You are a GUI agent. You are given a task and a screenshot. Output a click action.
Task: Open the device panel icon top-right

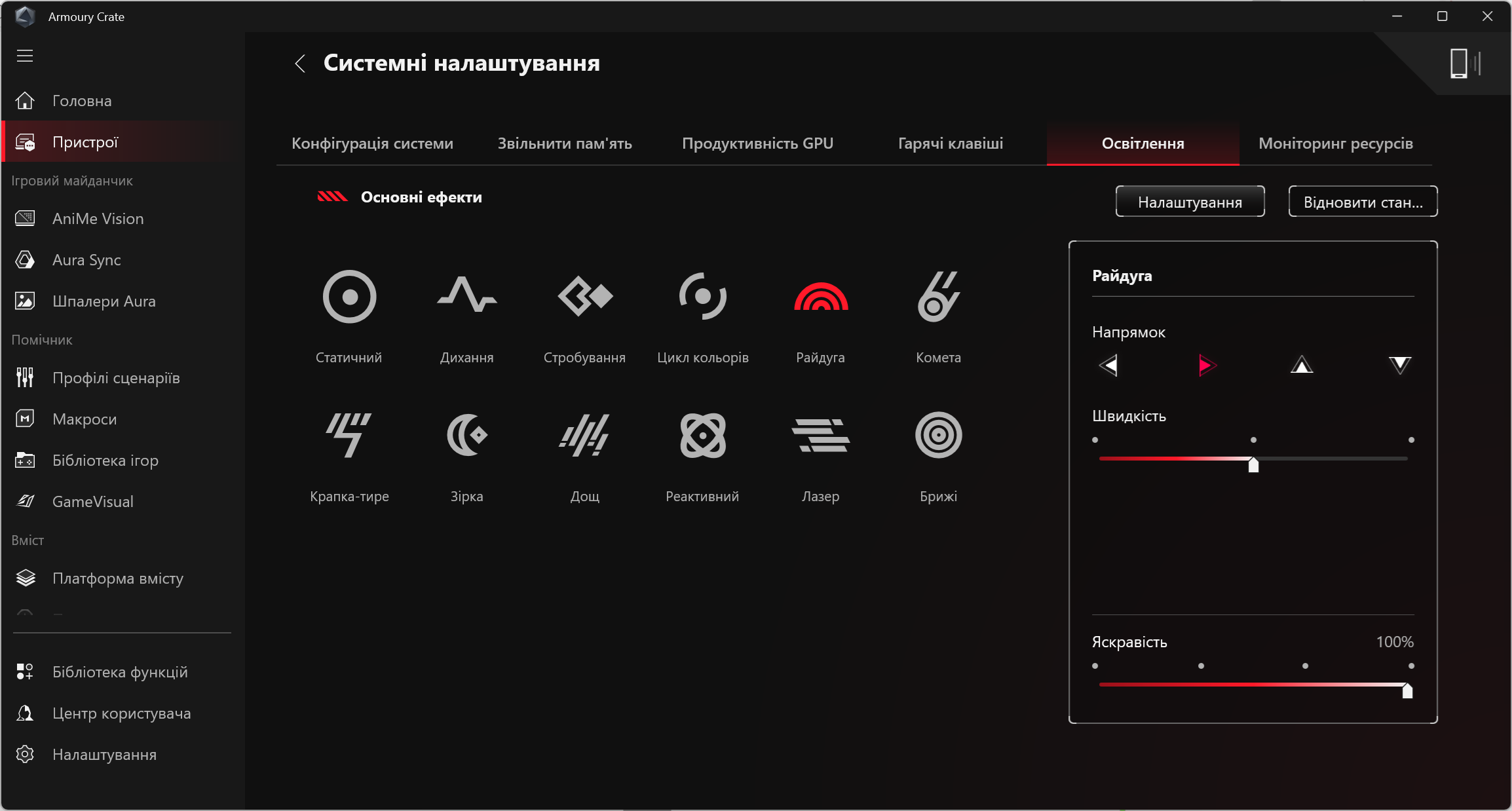1465,64
